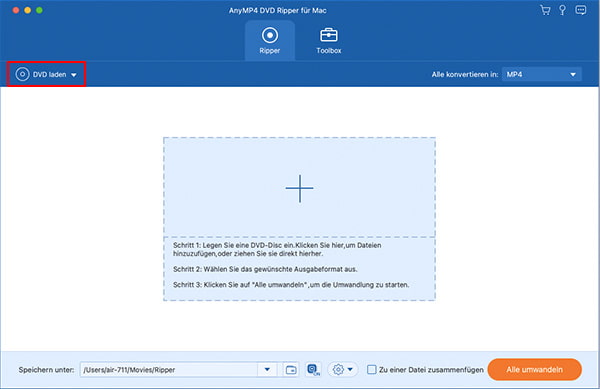Open the shopping cart purchase icon
600x389 pixels.
coord(545,10)
